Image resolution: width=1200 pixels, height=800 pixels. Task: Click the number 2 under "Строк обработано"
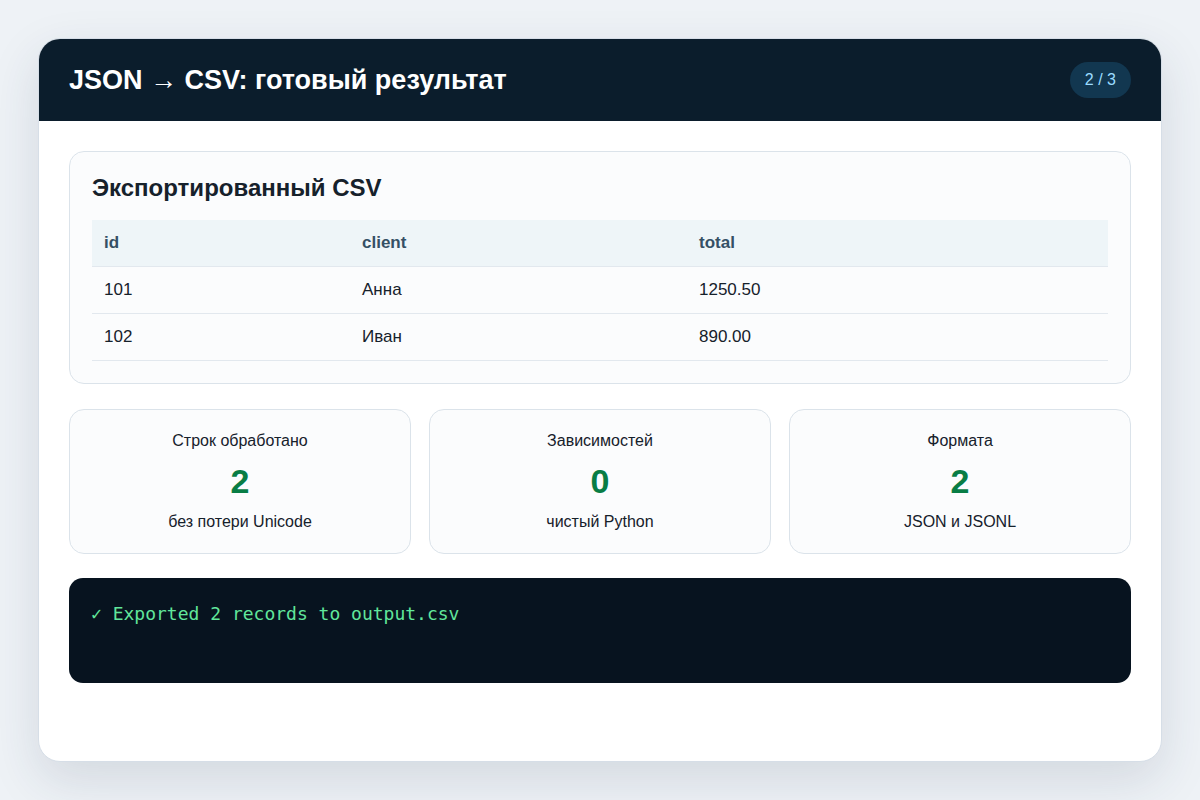(x=240, y=482)
